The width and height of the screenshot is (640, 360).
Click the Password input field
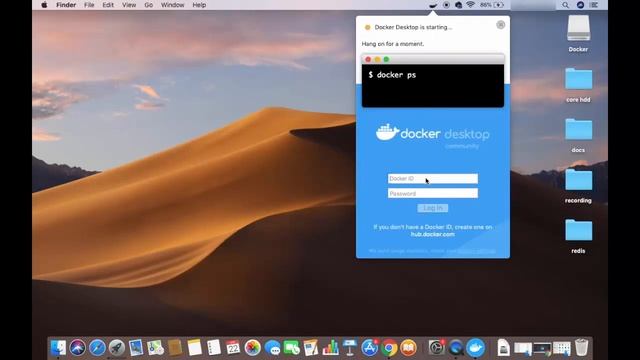[x=433, y=193]
